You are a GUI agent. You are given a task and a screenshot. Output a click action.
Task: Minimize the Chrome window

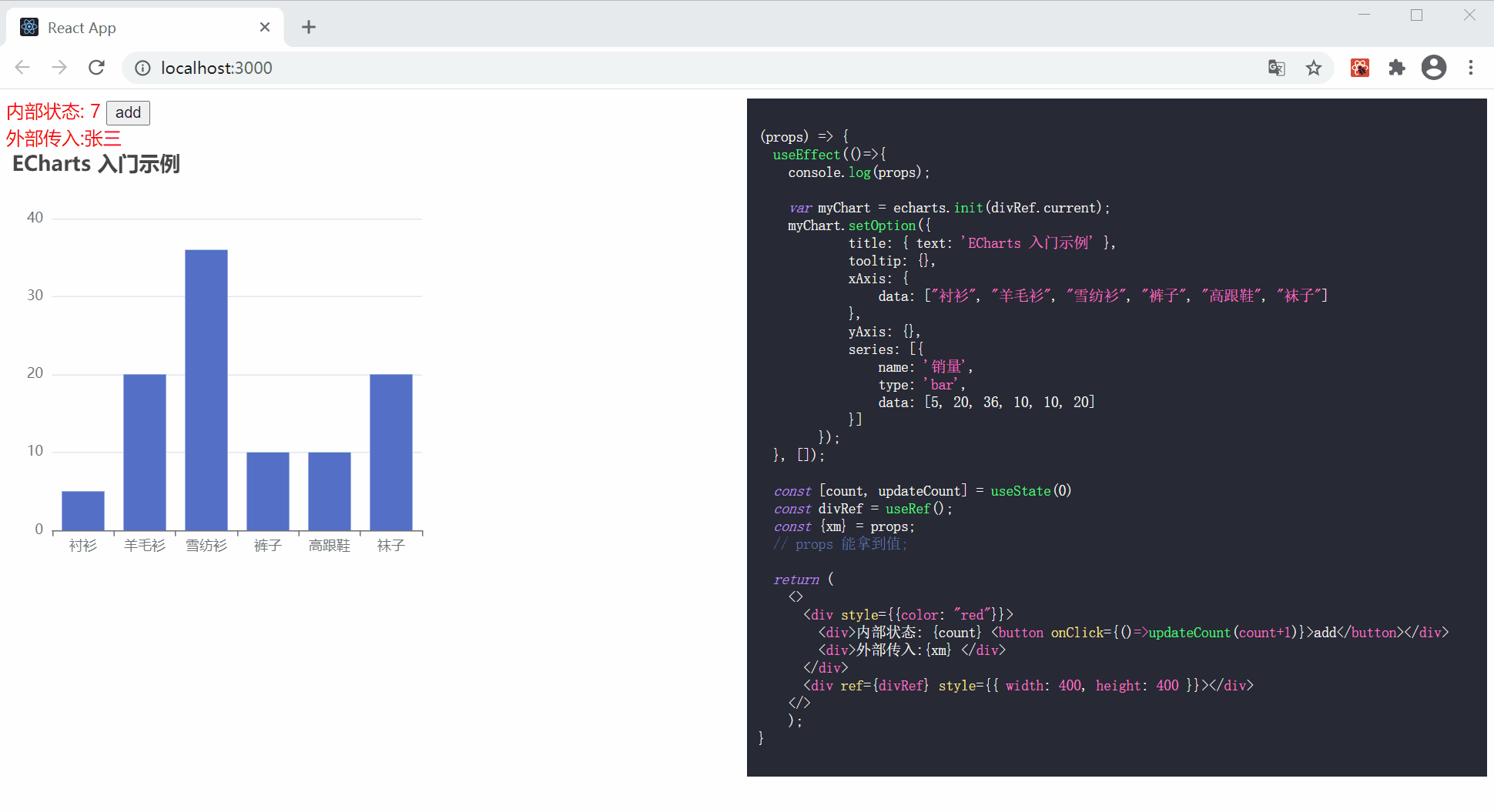[x=1364, y=15]
